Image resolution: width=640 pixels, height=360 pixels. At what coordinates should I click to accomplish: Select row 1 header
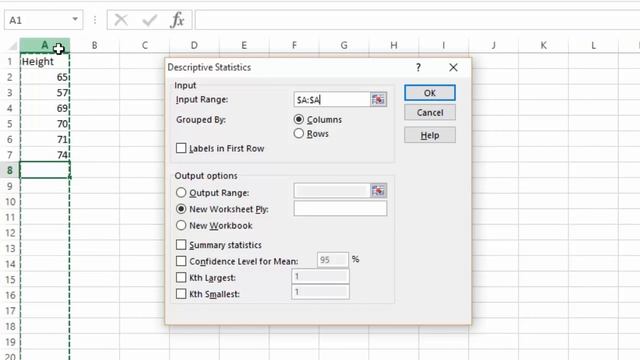coord(10,61)
